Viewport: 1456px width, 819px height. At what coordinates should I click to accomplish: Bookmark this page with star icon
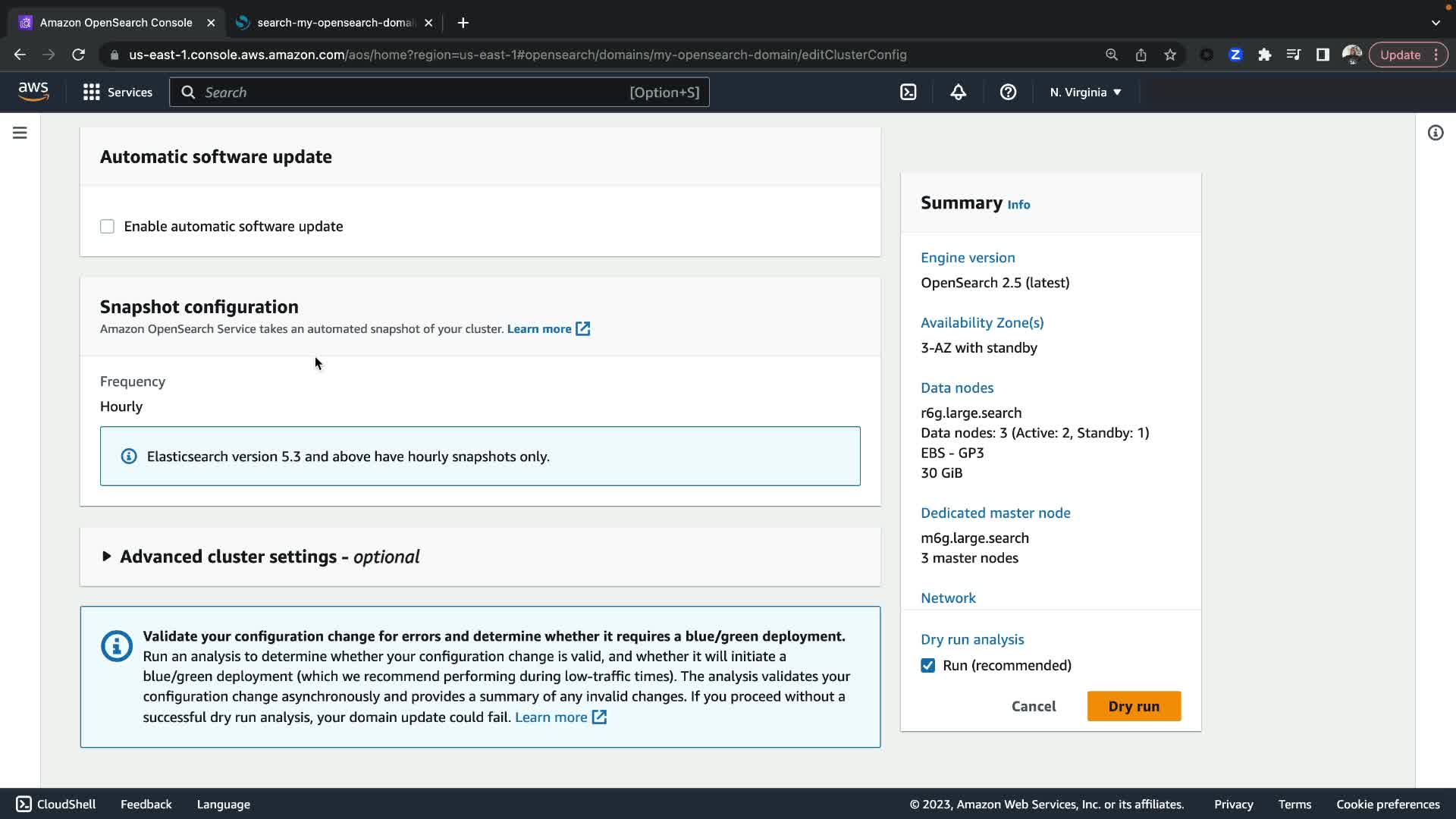[1170, 55]
